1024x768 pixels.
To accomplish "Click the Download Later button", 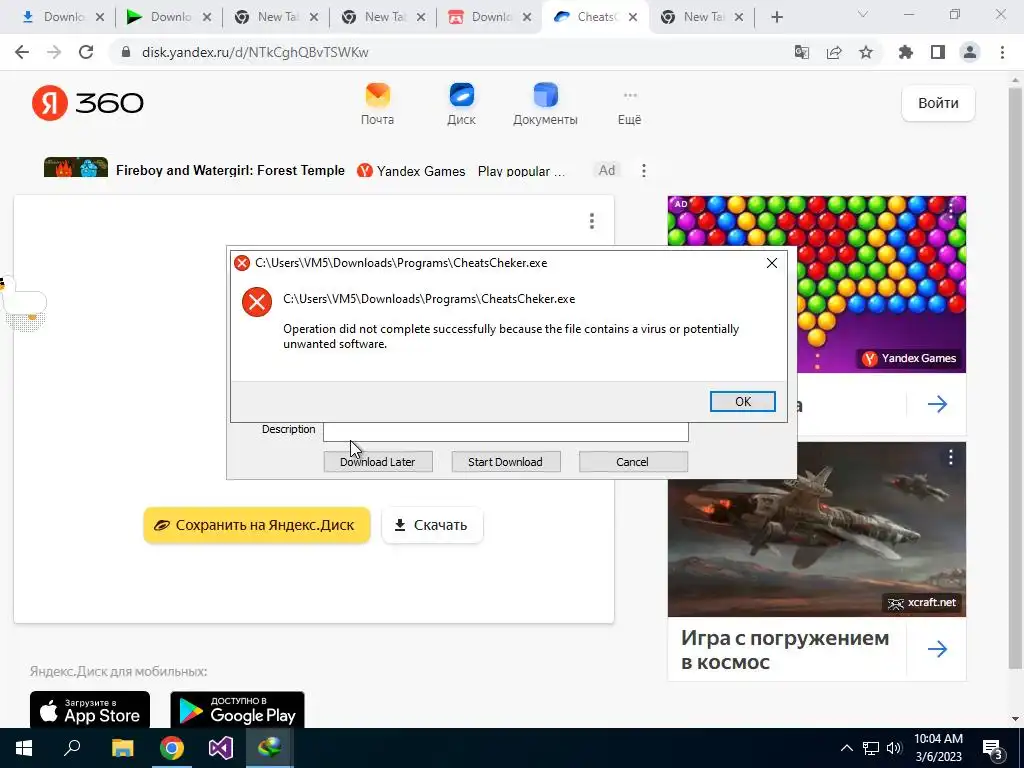I will point(377,462).
